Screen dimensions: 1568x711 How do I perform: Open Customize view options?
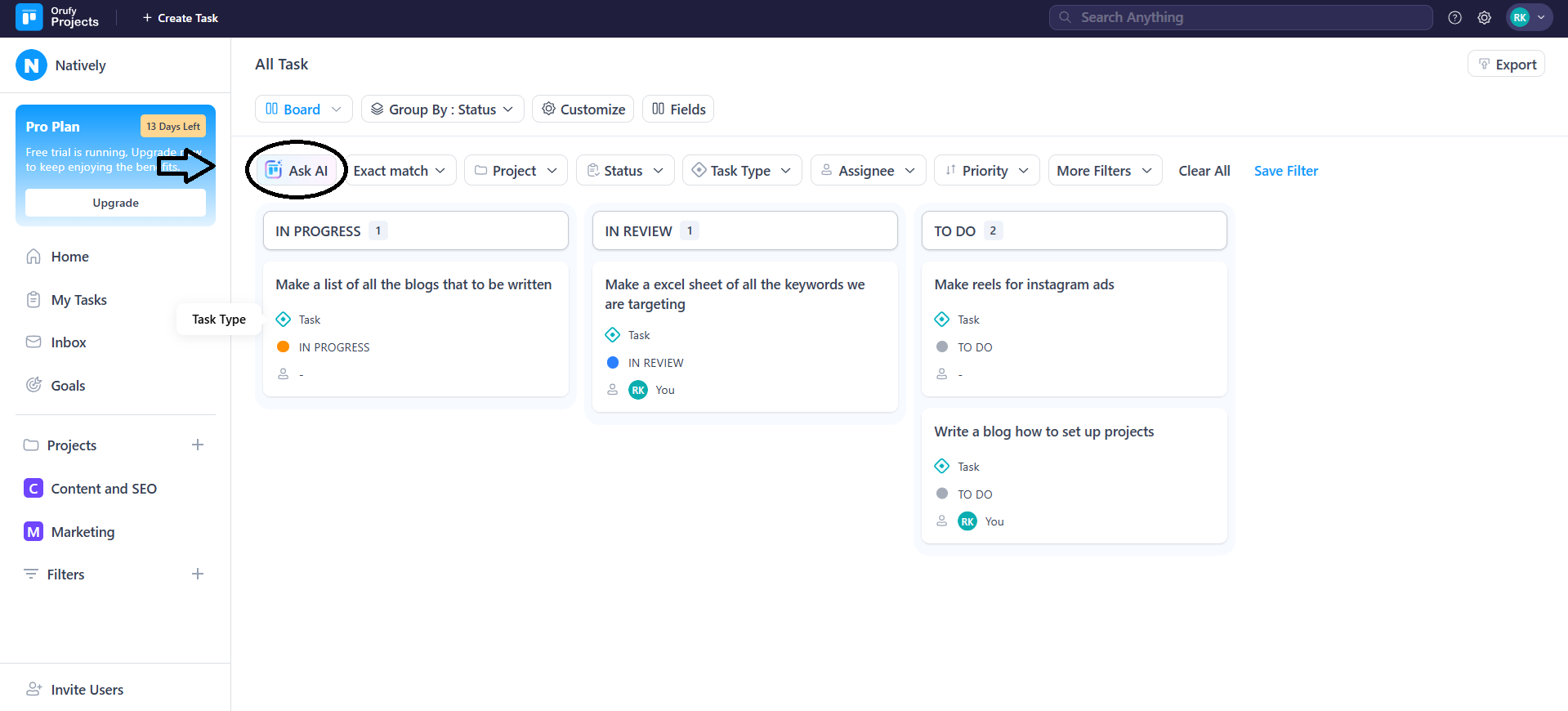(x=583, y=110)
